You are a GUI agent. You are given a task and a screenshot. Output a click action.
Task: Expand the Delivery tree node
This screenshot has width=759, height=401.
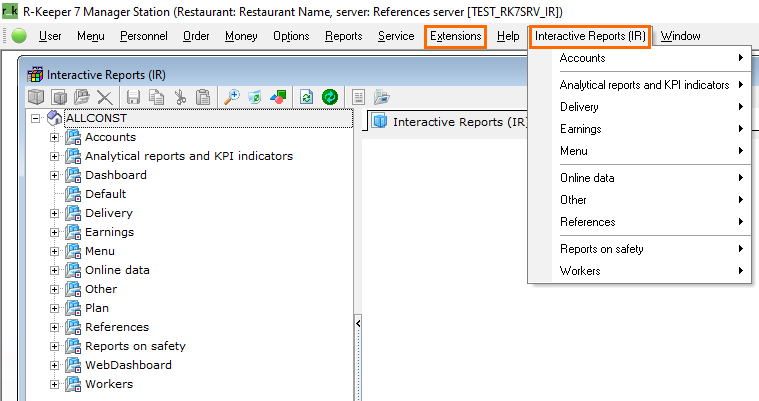coord(54,213)
